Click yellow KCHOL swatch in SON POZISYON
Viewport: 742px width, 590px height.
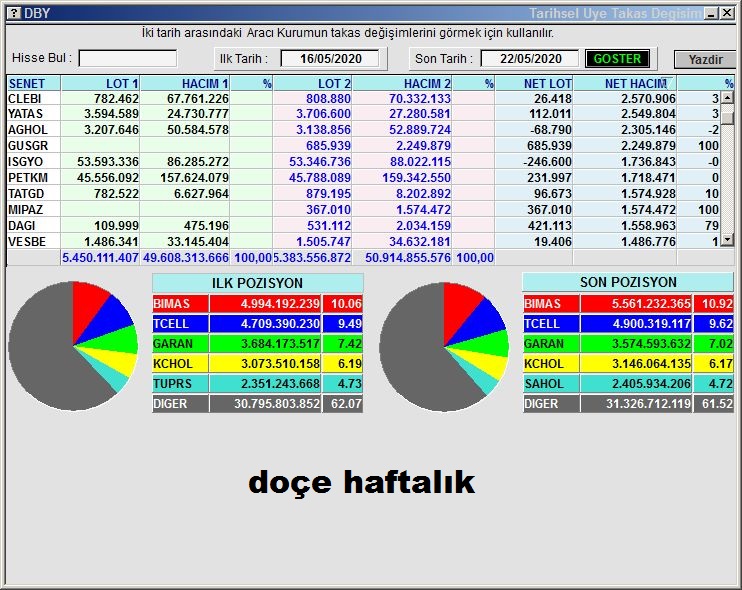click(x=551, y=364)
